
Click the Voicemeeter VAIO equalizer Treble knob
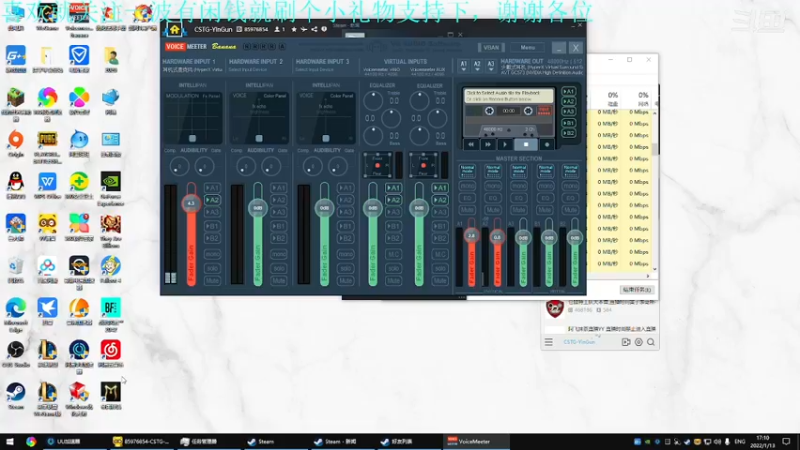click(373, 101)
